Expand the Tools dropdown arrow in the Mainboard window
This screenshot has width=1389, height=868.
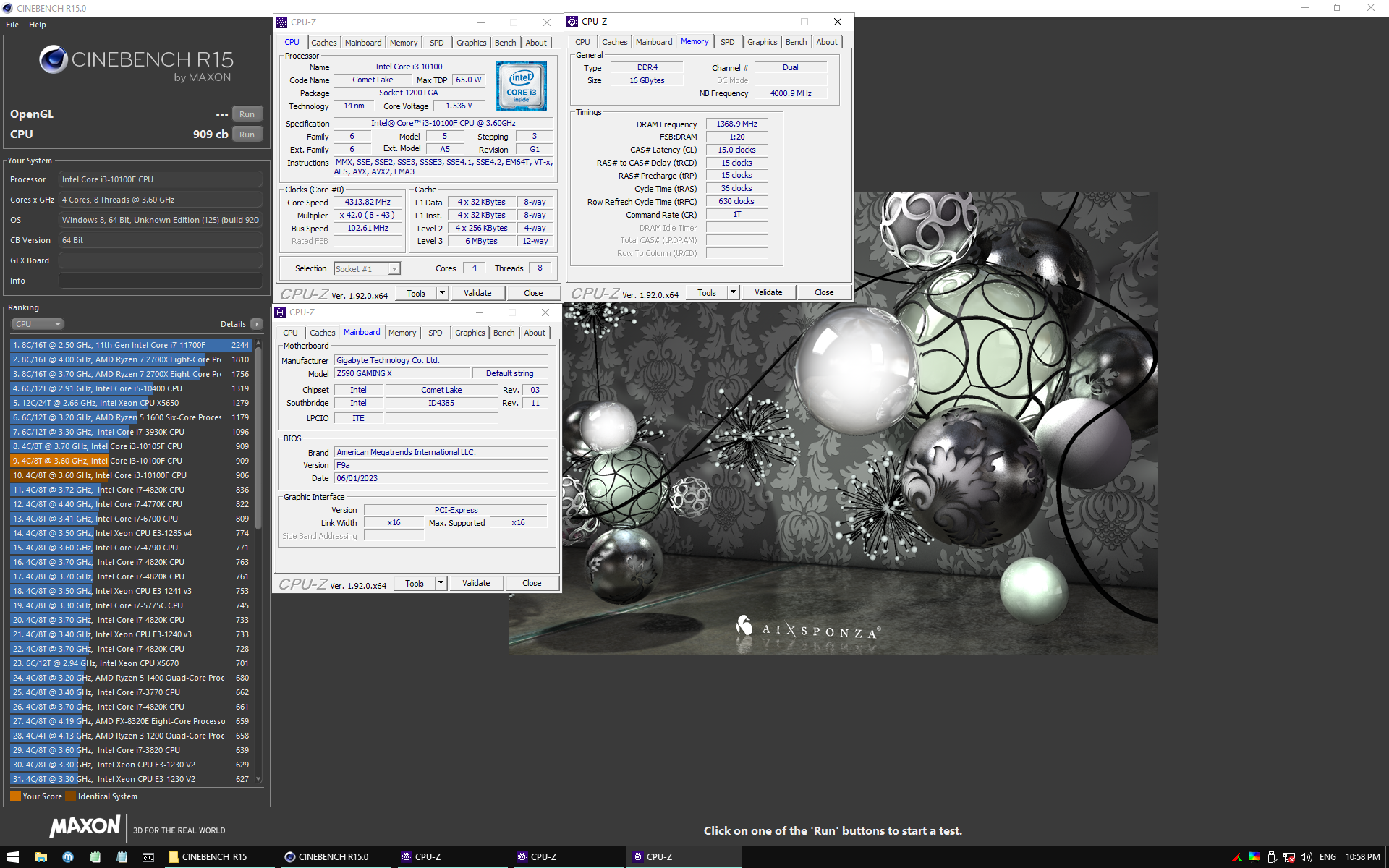[441, 583]
